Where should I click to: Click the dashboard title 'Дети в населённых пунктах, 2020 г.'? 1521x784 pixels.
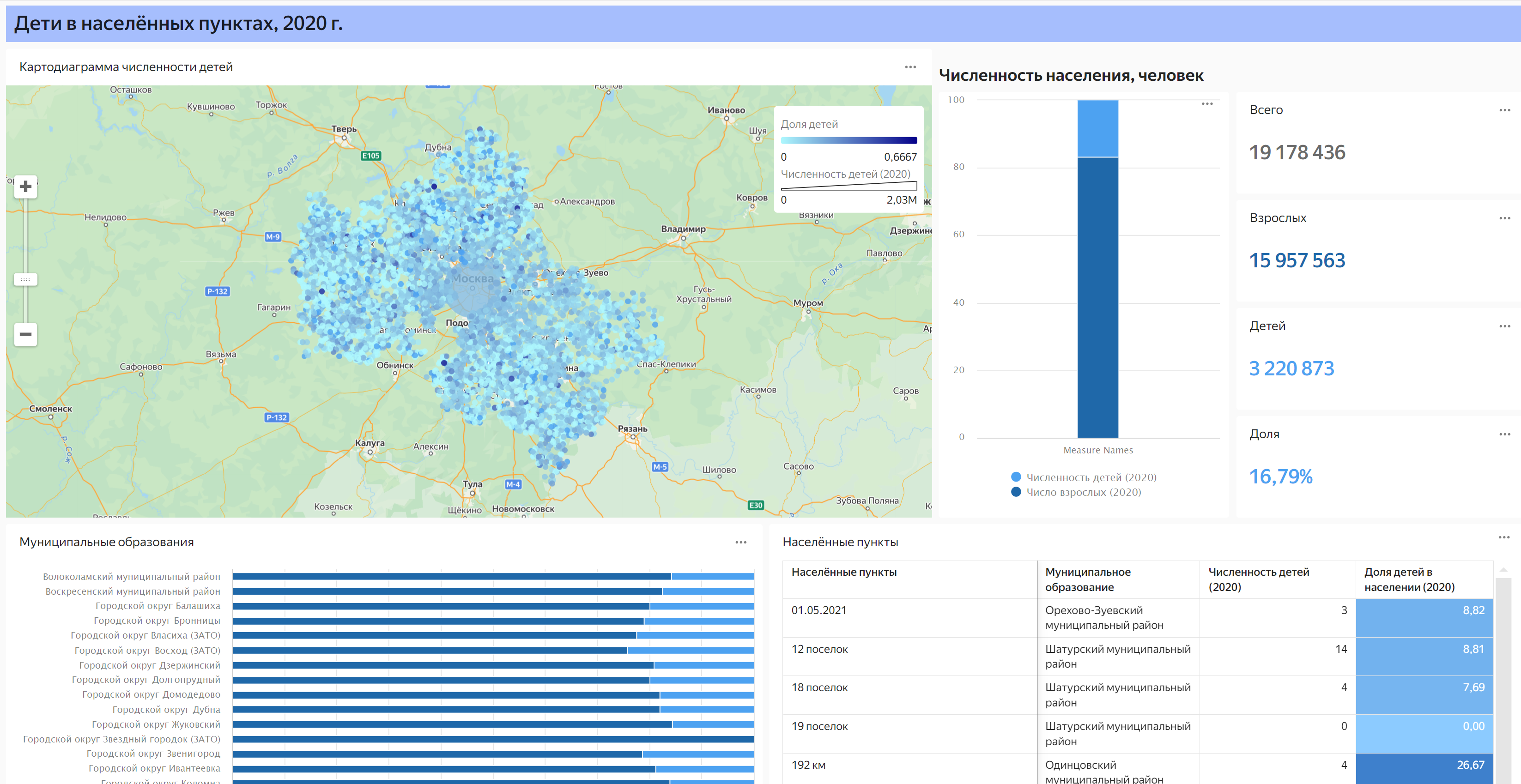(x=178, y=24)
